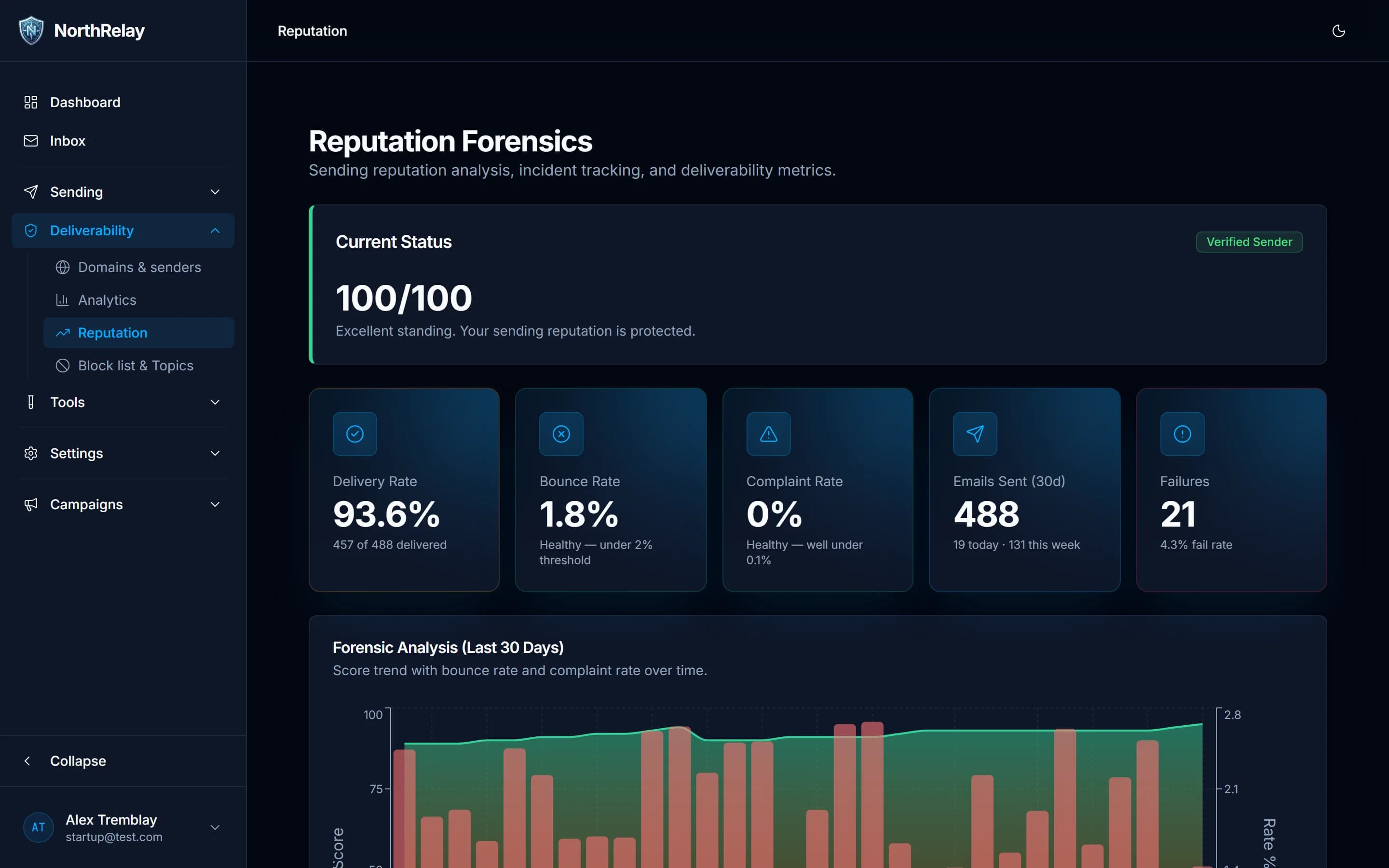The height and width of the screenshot is (868, 1389).
Task: Click the NorthRelay shield logo
Action: (x=31, y=30)
